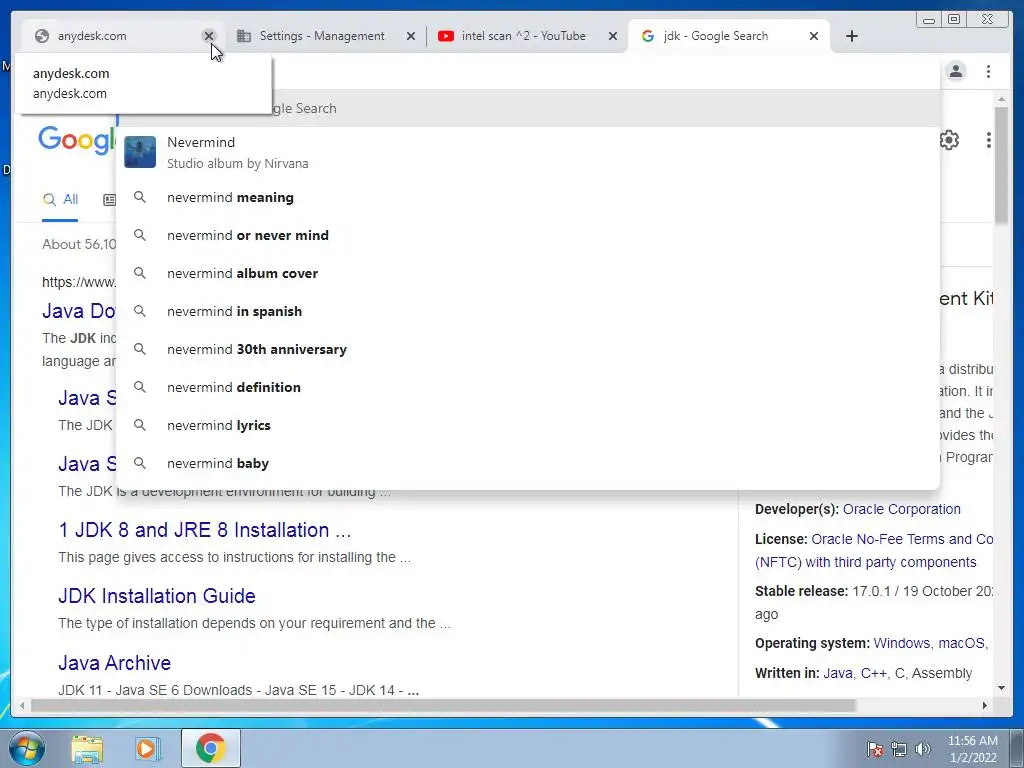This screenshot has width=1024, height=768.
Task: Choose suggestion nevermind meaning
Action: click(x=528, y=197)
